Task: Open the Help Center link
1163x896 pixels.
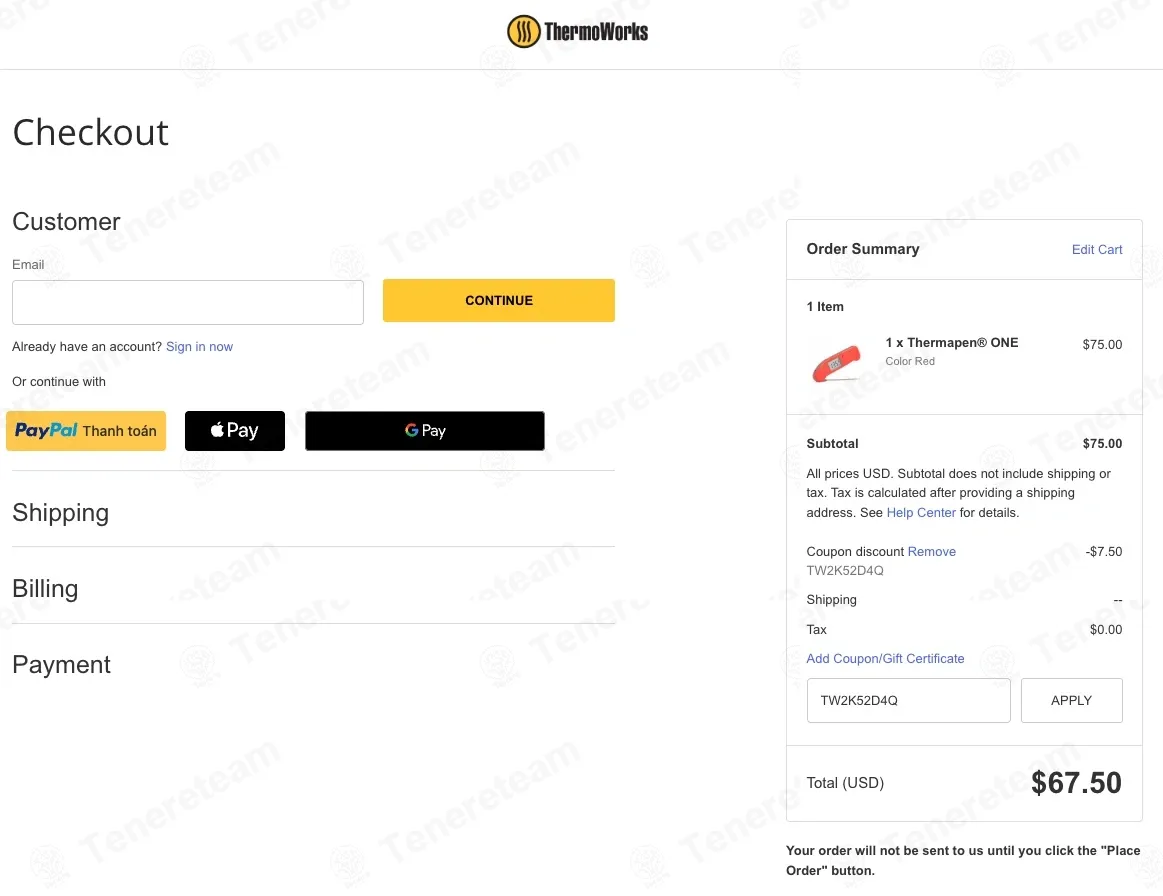Action: coord(920,513)
